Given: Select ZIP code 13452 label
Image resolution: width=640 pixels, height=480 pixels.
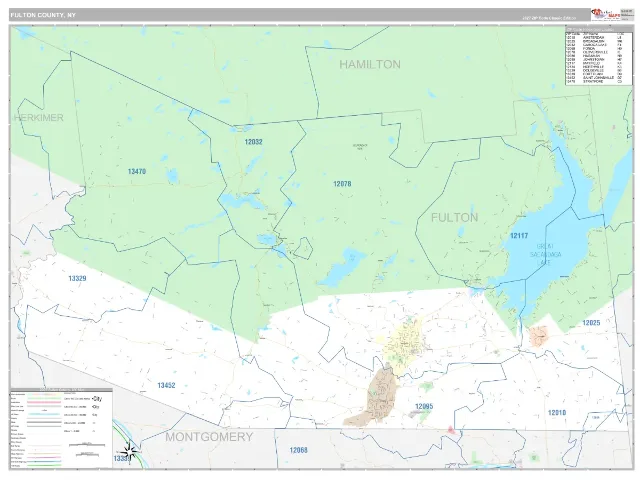Looking at the screenshot, I should (x=167, y=385).
